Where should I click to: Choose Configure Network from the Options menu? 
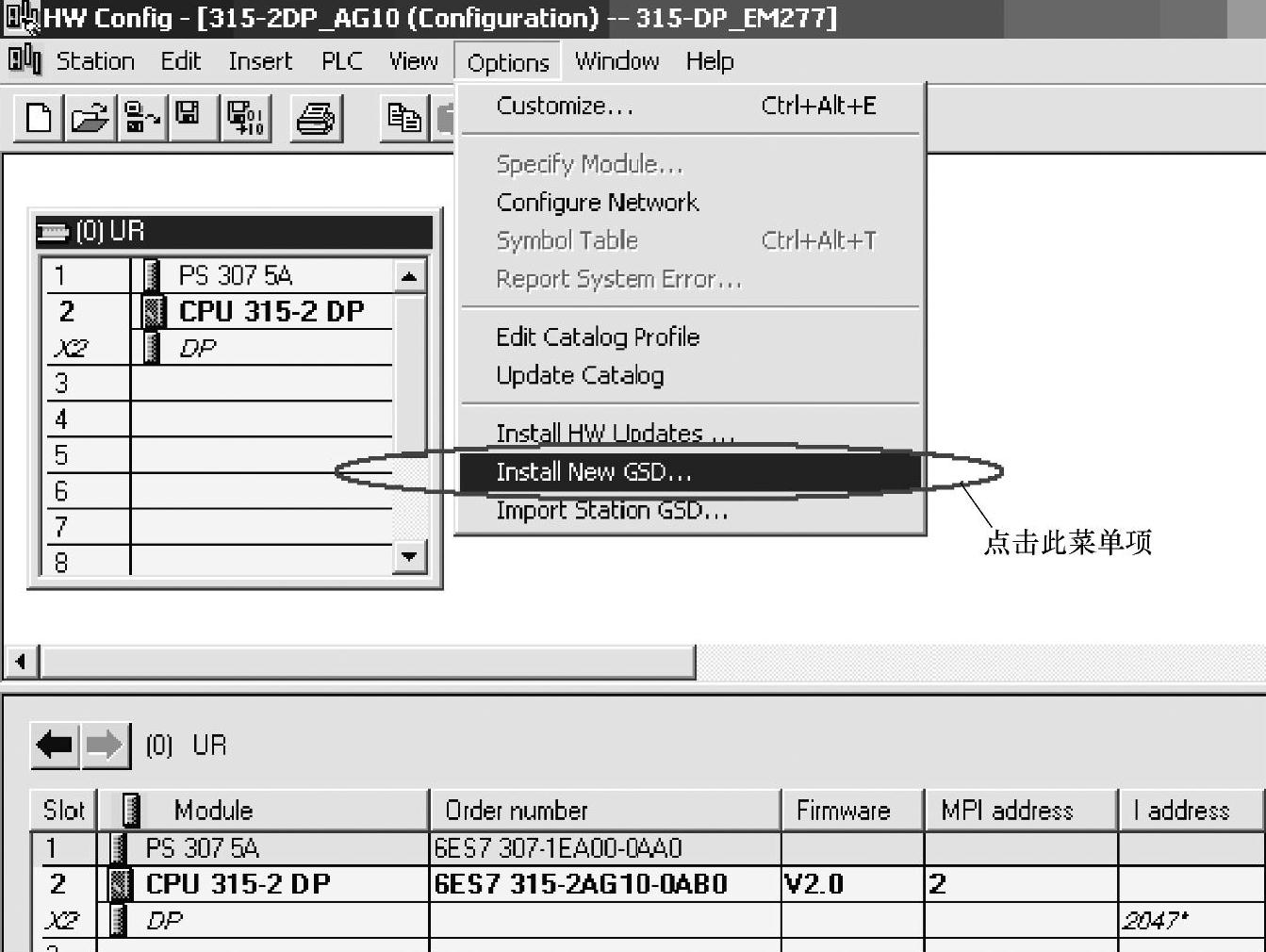(x=690, y=203)
